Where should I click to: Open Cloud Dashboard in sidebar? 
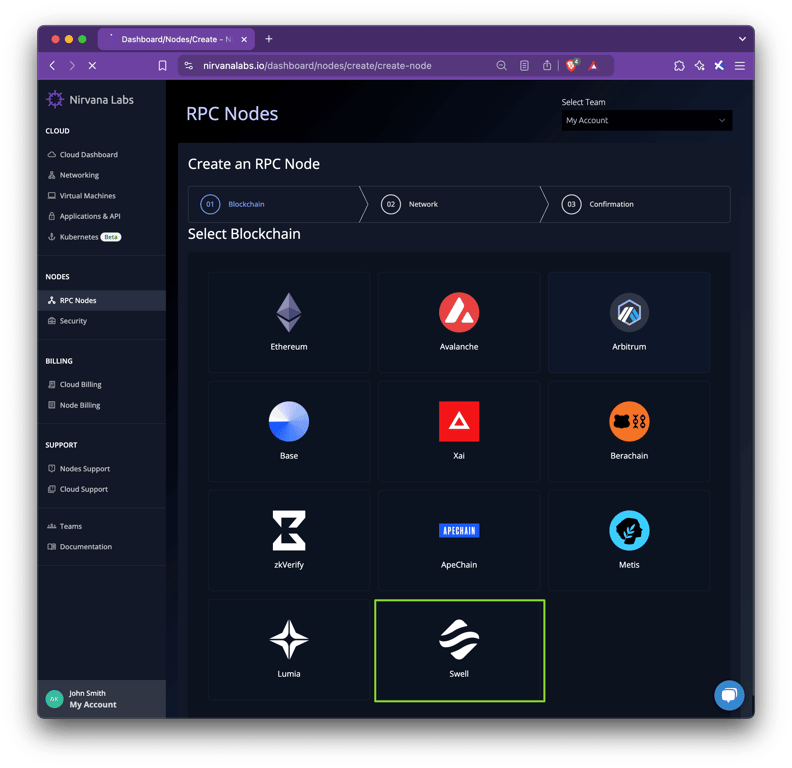[83, 155]
